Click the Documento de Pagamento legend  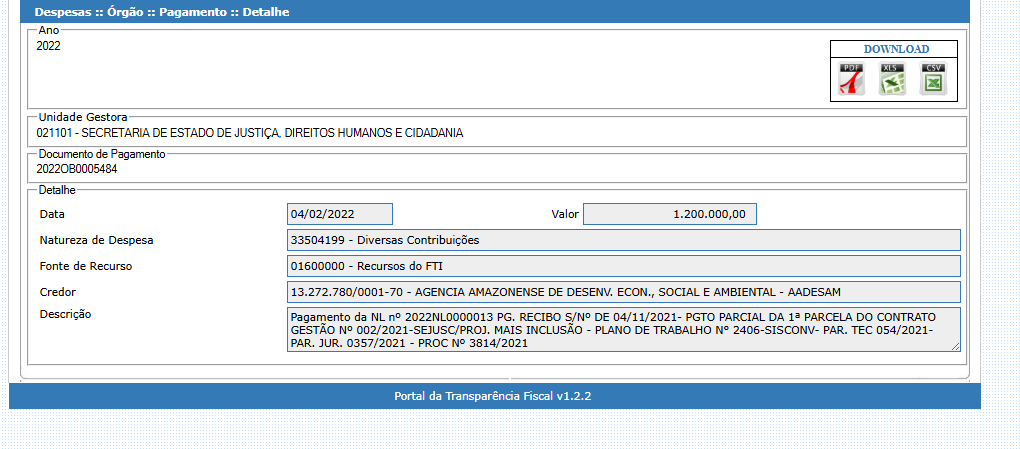click(x=102, y=154)
